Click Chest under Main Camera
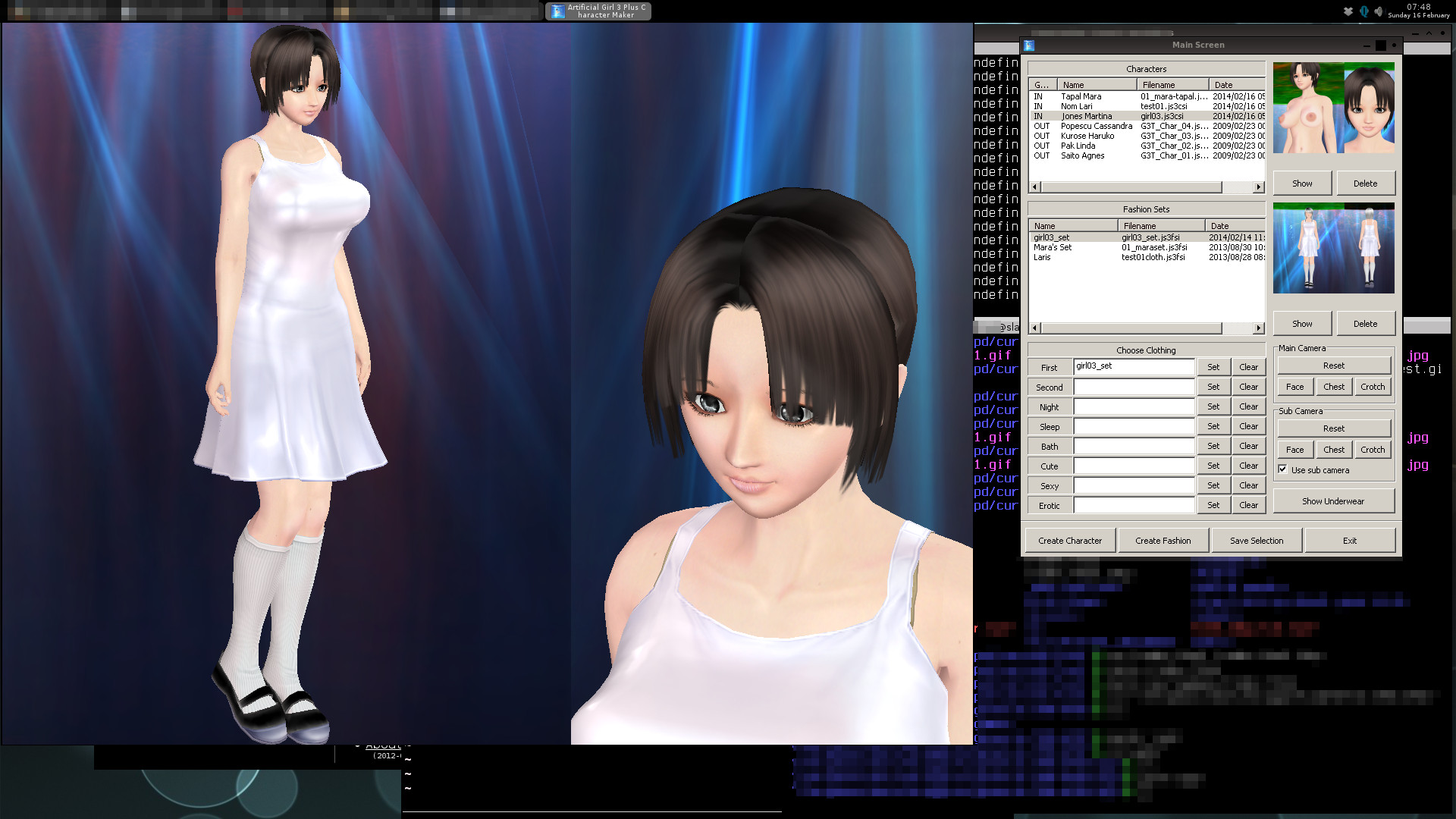Image resolution: width=1456 pixels, height=819 pixels. click(x=1334, y=387)
